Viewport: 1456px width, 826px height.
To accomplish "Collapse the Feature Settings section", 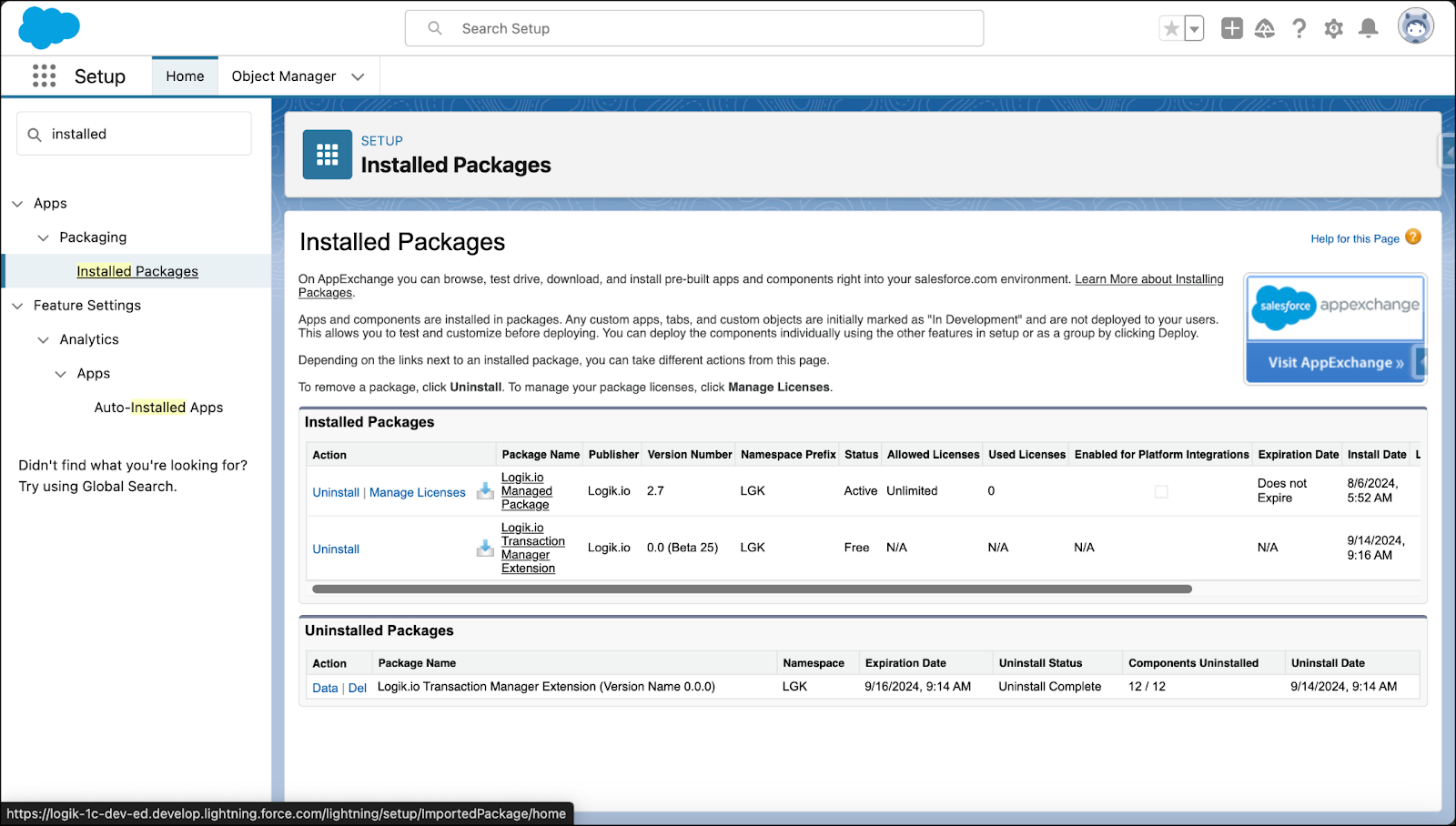I will coord(17,306).
